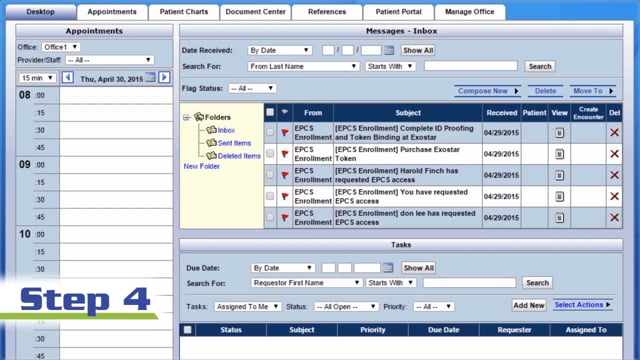The height and width of the screenshot is (360, 640).
Task: Click Compose New
Action: click(x=488, y=91)
